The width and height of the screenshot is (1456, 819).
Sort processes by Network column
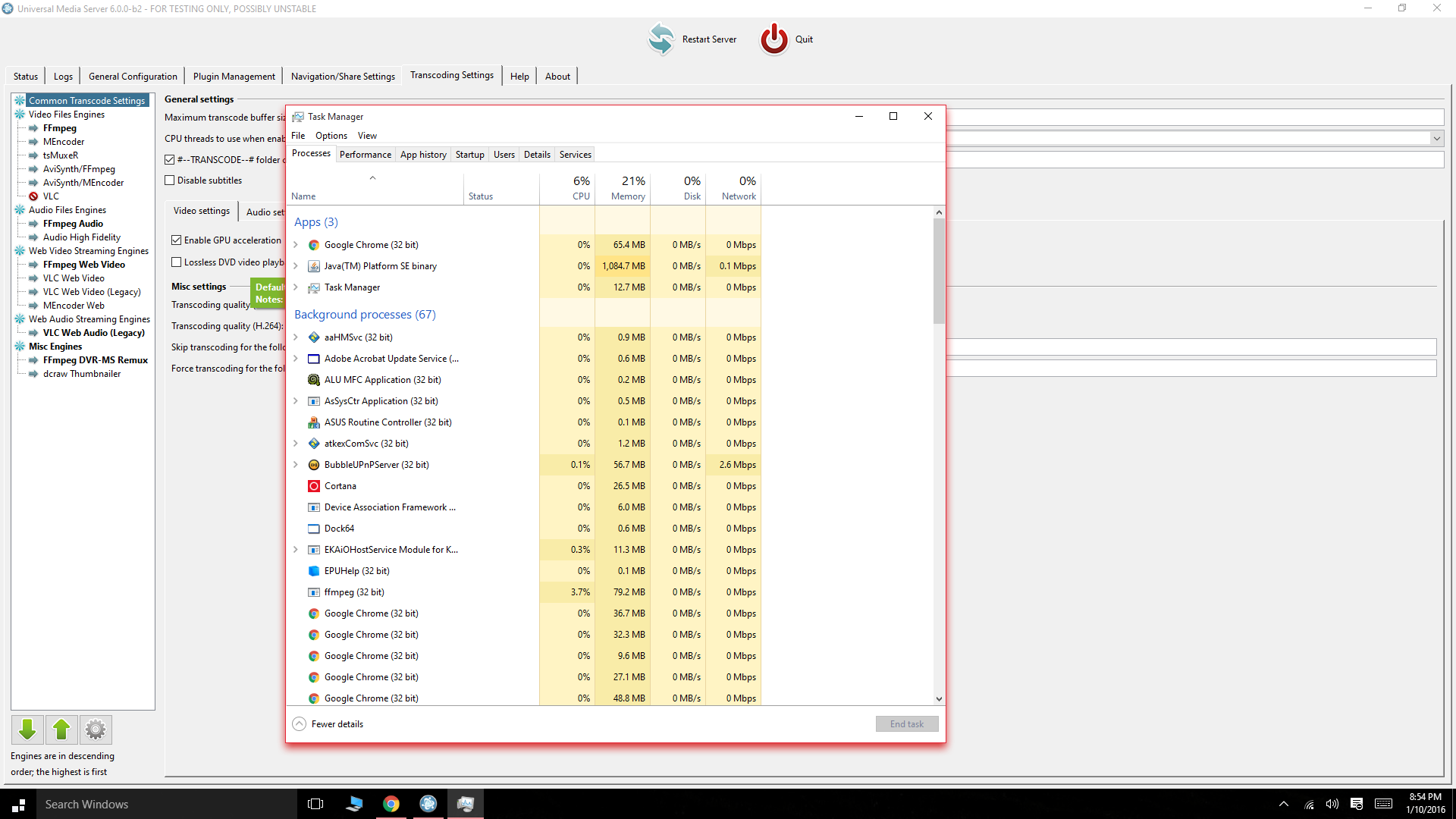click(733, 188)
